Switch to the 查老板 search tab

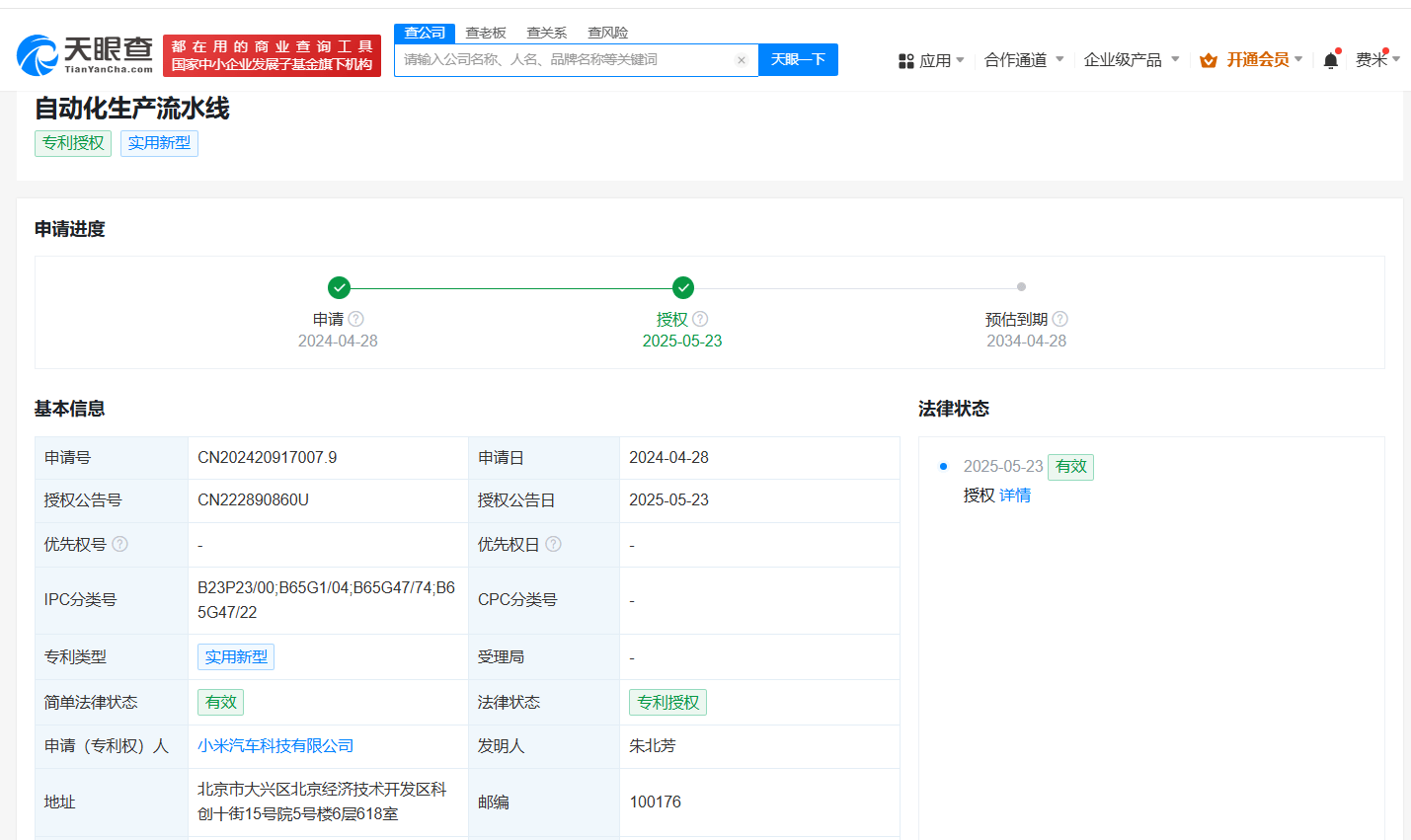point(486,33)
